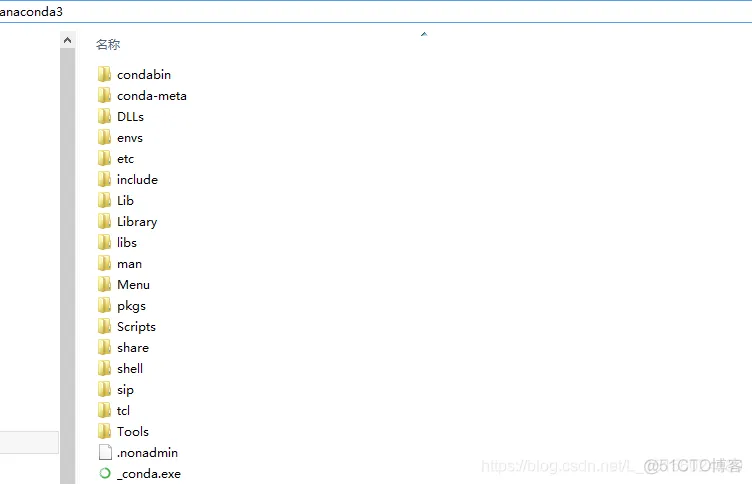Viewport: 752px width, 484px height.
Task: Click the green _conda.exe icon
Action: pos(105,473)
